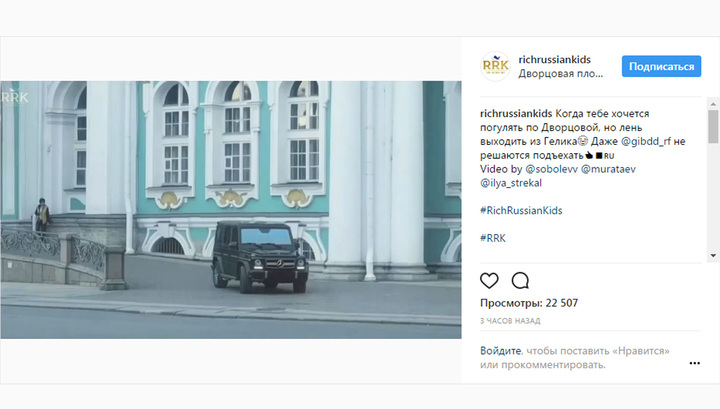Open the @murataev profile mention
The image size is (720, 409).
pyautogui.click(x=608, y=169)
